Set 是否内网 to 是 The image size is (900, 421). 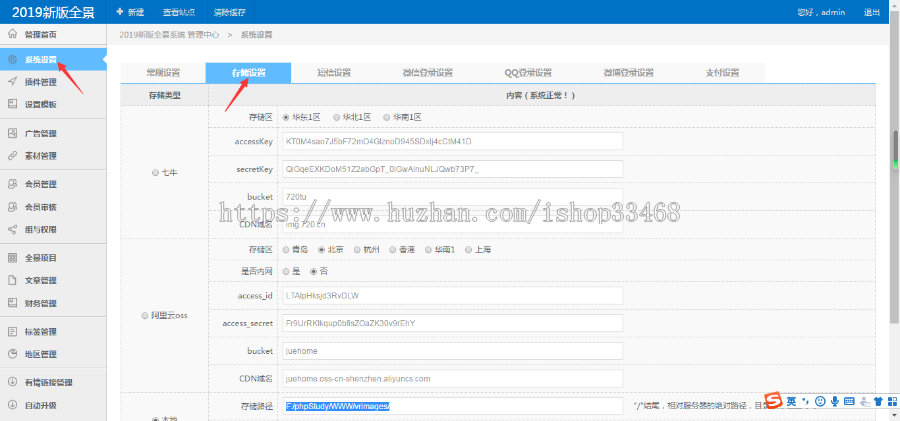[x=286, y=272]
